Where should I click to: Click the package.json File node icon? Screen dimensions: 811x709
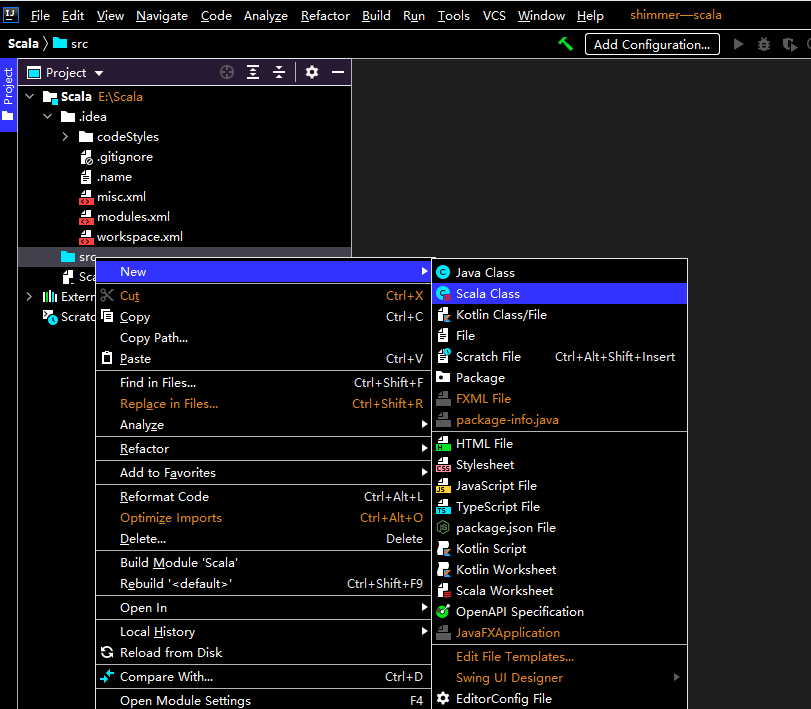(443, 527)
